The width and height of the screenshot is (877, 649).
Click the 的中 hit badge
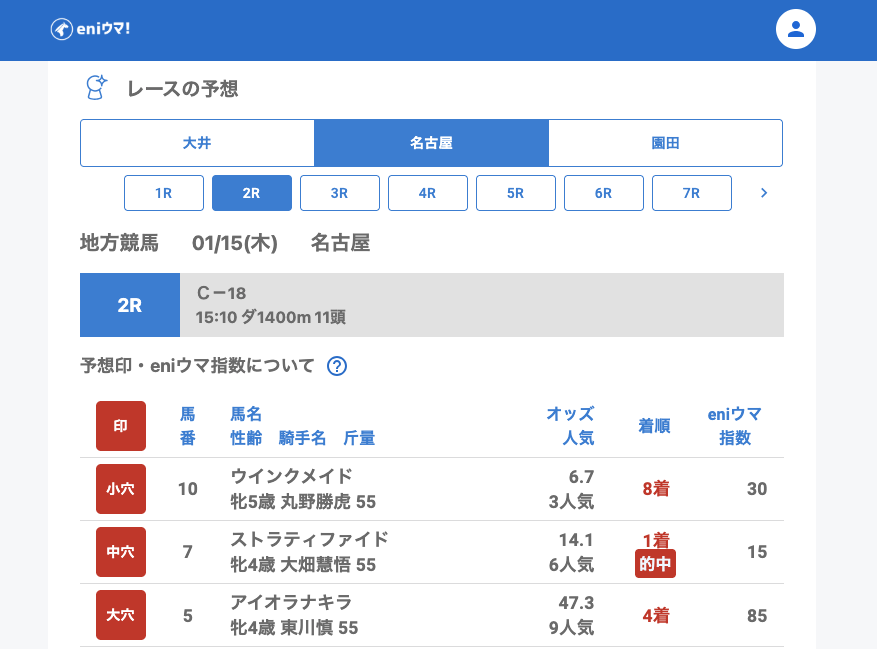tap(655, 565)
